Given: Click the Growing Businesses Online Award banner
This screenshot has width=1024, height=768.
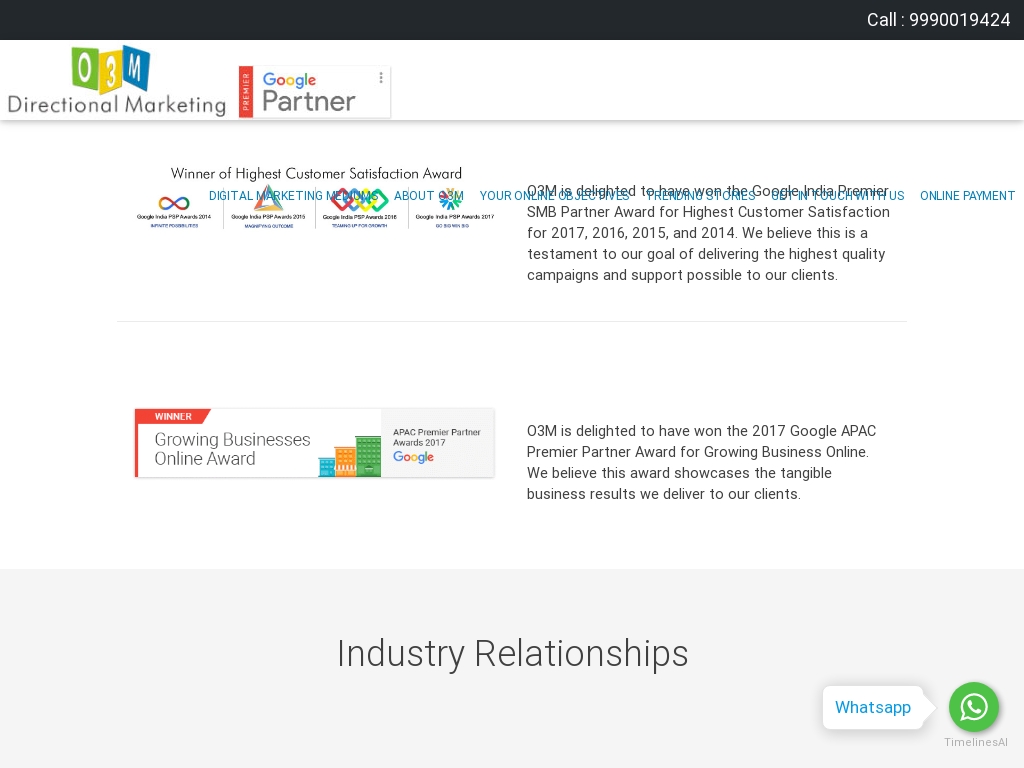Looking at the screenshot, I should coord(314,443).
